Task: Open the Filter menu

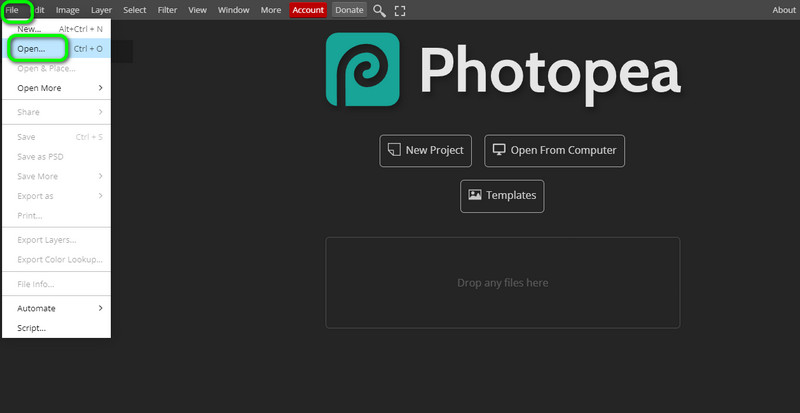Action: [x=167, y=10]
